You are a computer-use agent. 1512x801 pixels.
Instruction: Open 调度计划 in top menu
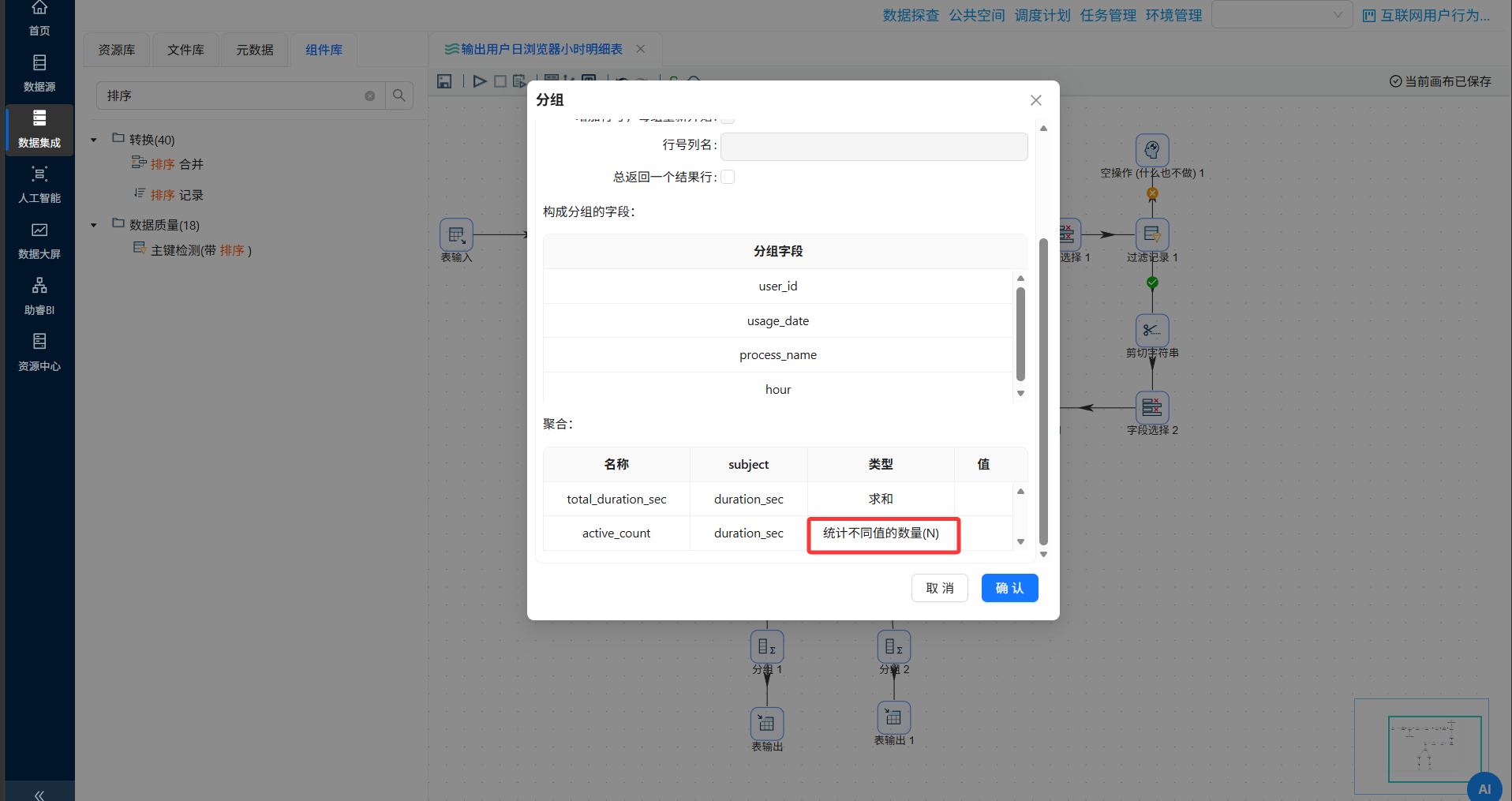(x=1042, y=15)
